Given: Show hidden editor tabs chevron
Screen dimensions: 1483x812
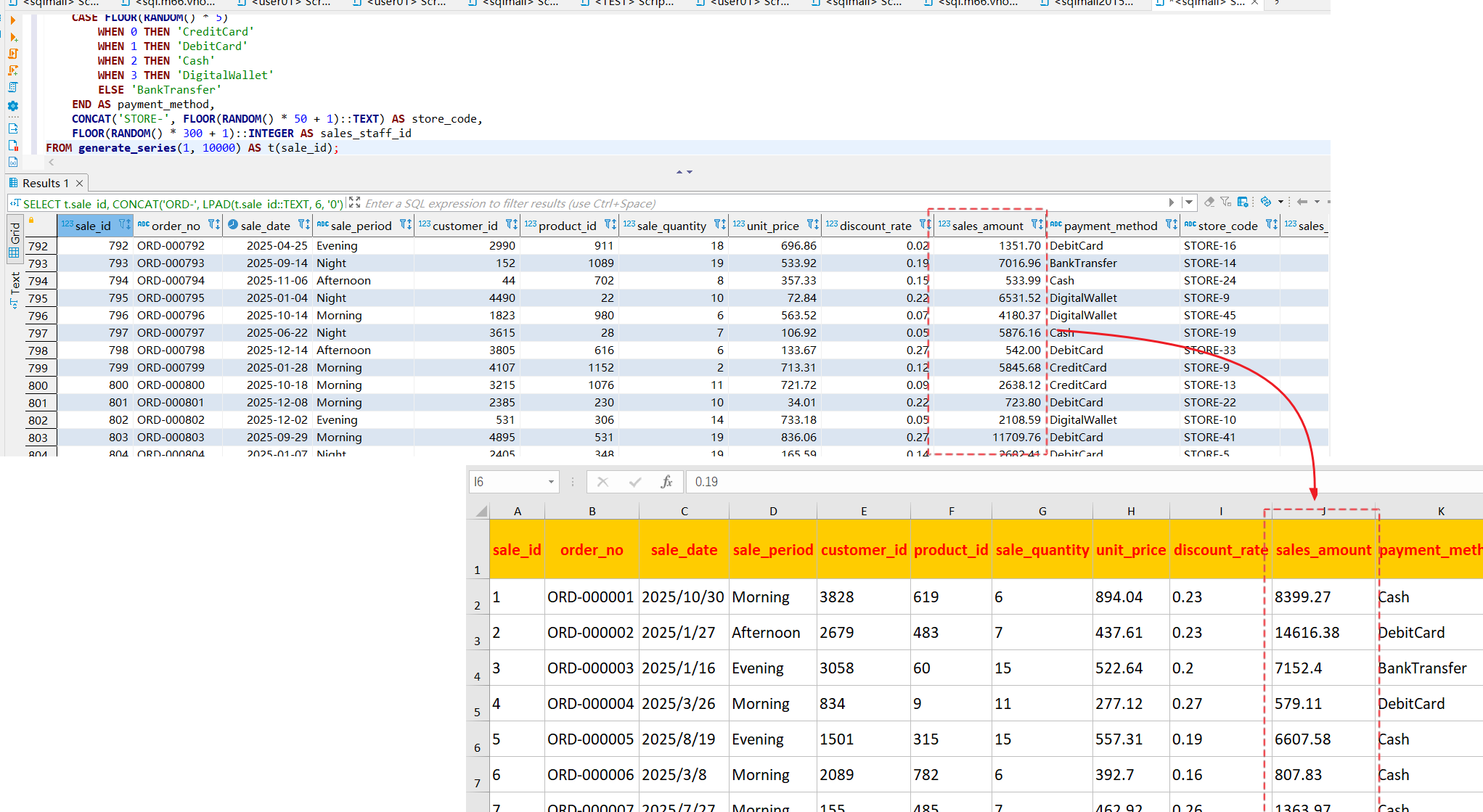Looking at the screenshot, I should pyautogui.click(x=1278, y=3).
